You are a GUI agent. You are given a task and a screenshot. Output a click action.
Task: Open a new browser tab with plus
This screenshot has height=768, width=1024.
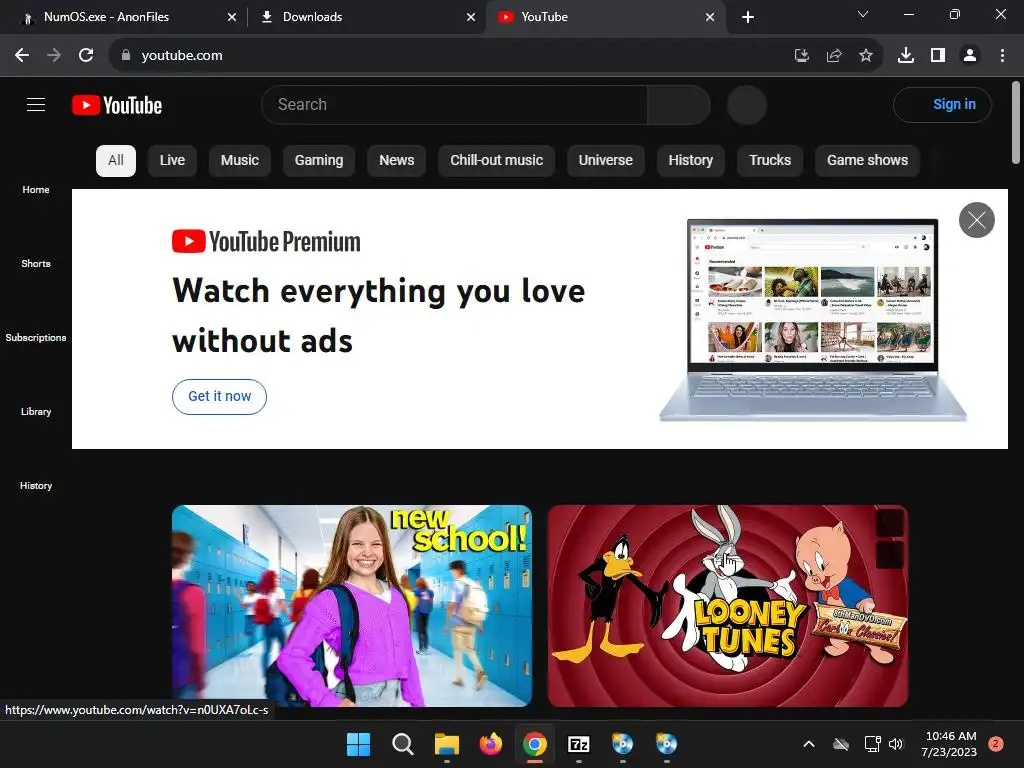(x=748, y=18)
